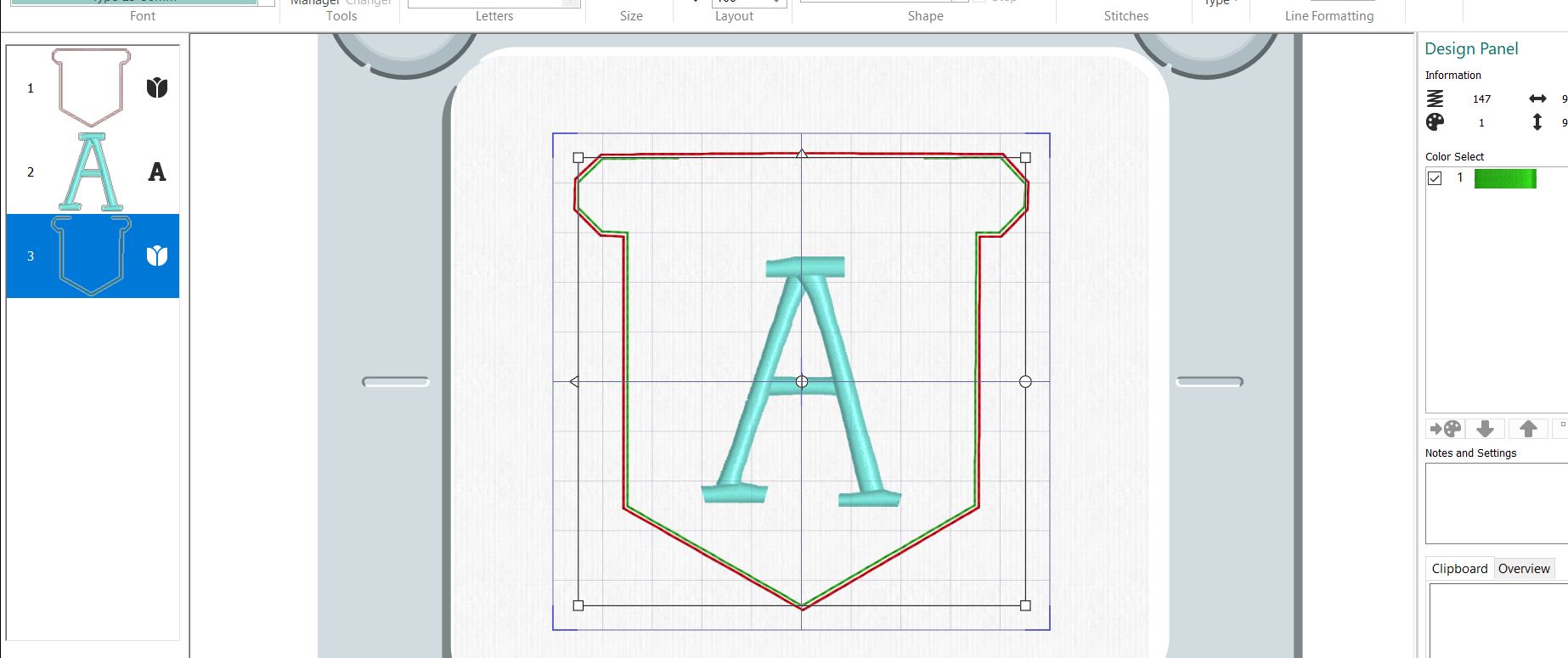
Task: Click the flip horizontal triangle handle at left
Action: [574, 382]
